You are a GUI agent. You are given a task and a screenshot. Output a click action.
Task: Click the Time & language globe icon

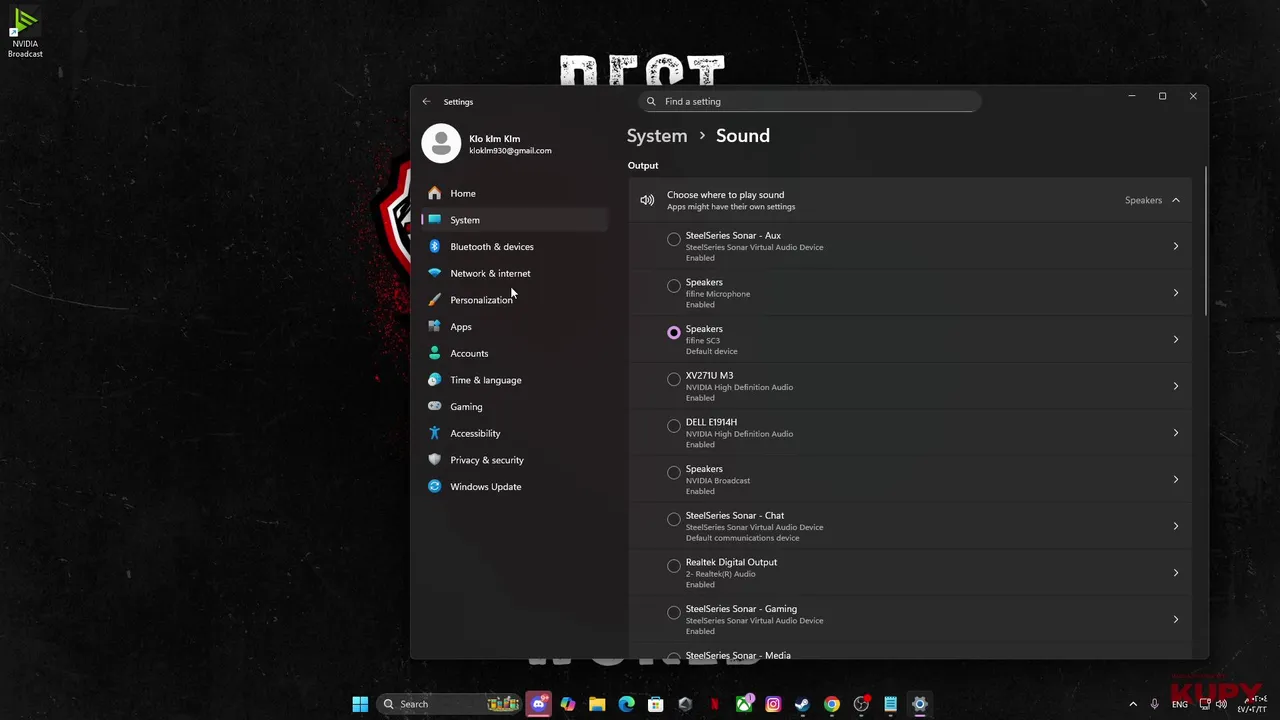[x=434, y=380]
